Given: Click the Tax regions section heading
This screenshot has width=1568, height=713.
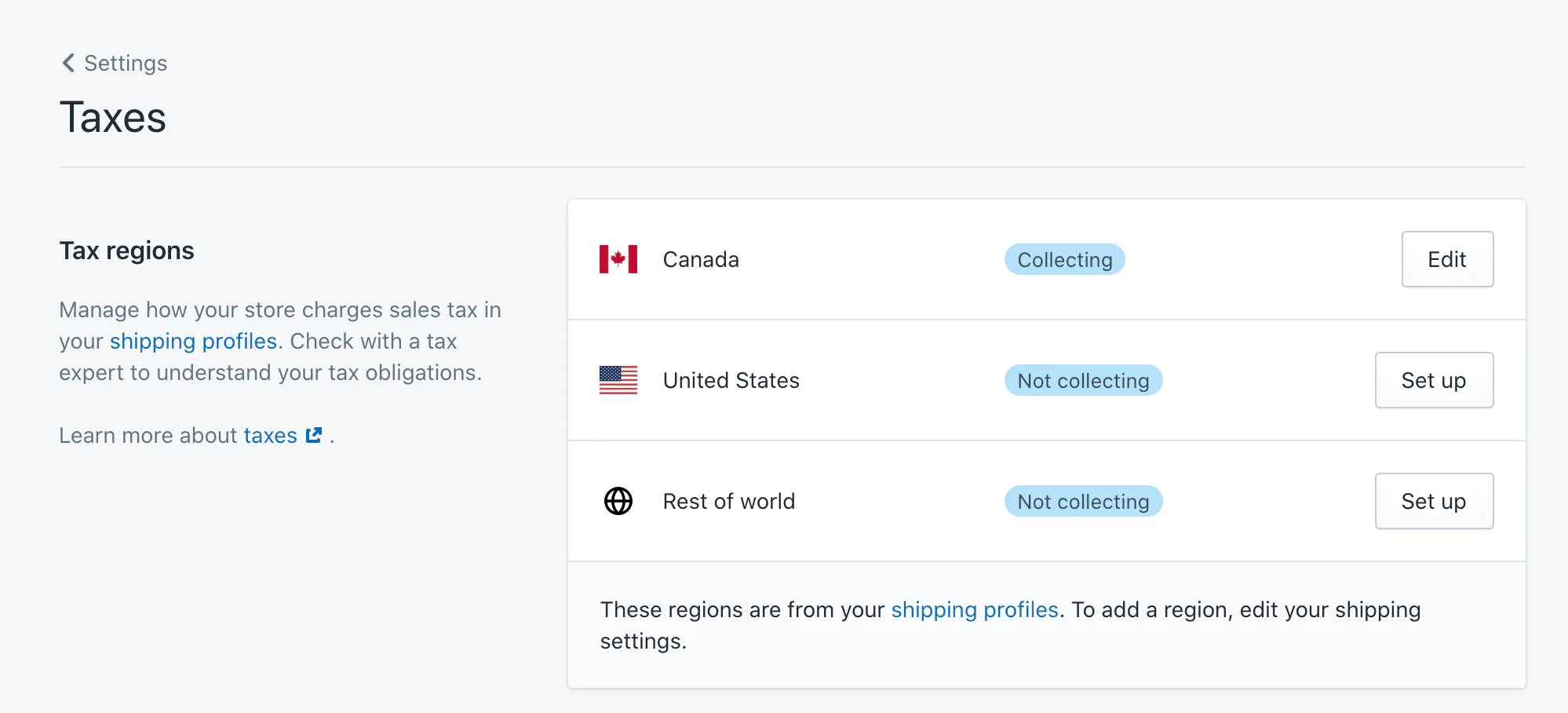Looking at the screenshot, I should 126,250.
